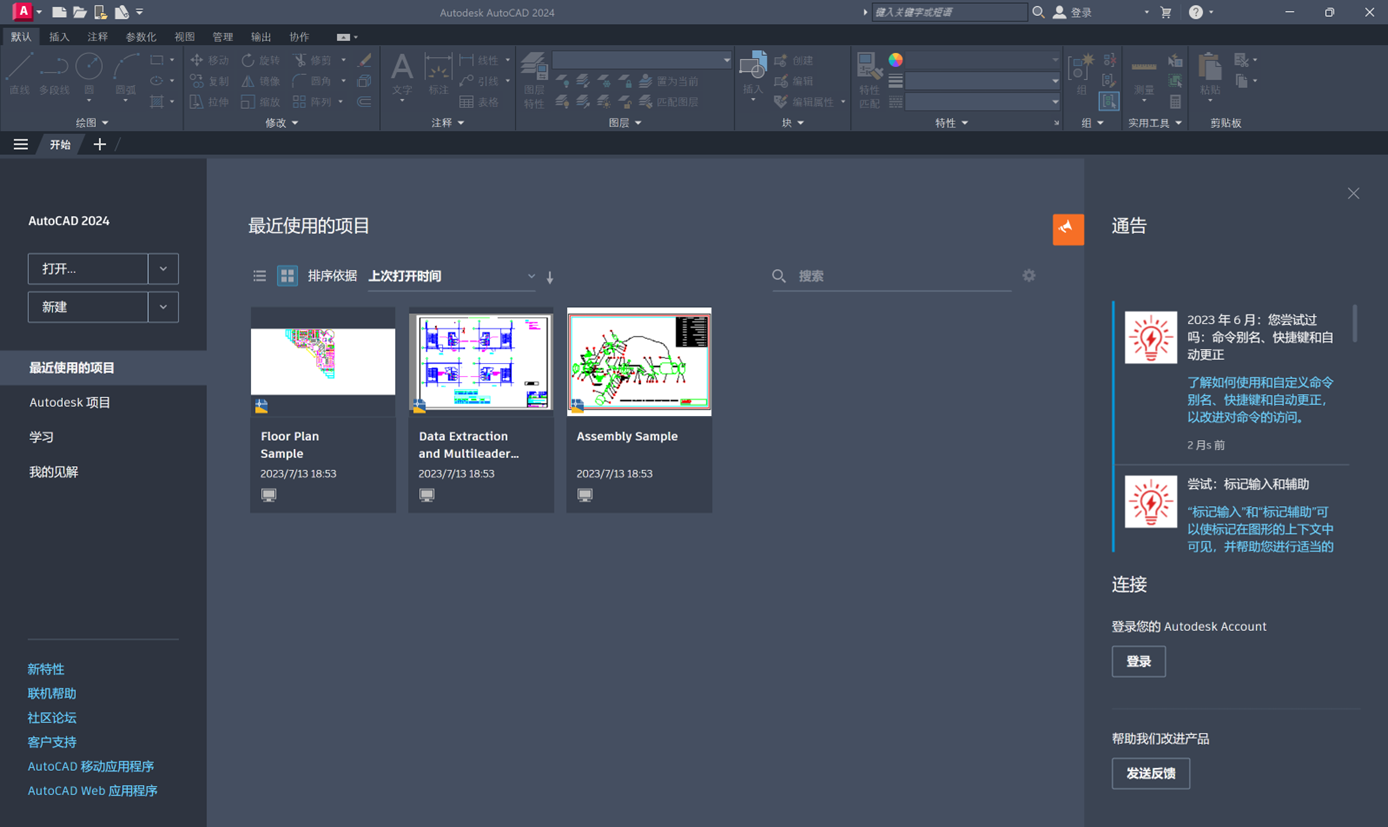This screenshot has width=1388, height=827.
Task: Select the Scale (缩放) tool
Action: pyautogui.click(x=262, y=102)
